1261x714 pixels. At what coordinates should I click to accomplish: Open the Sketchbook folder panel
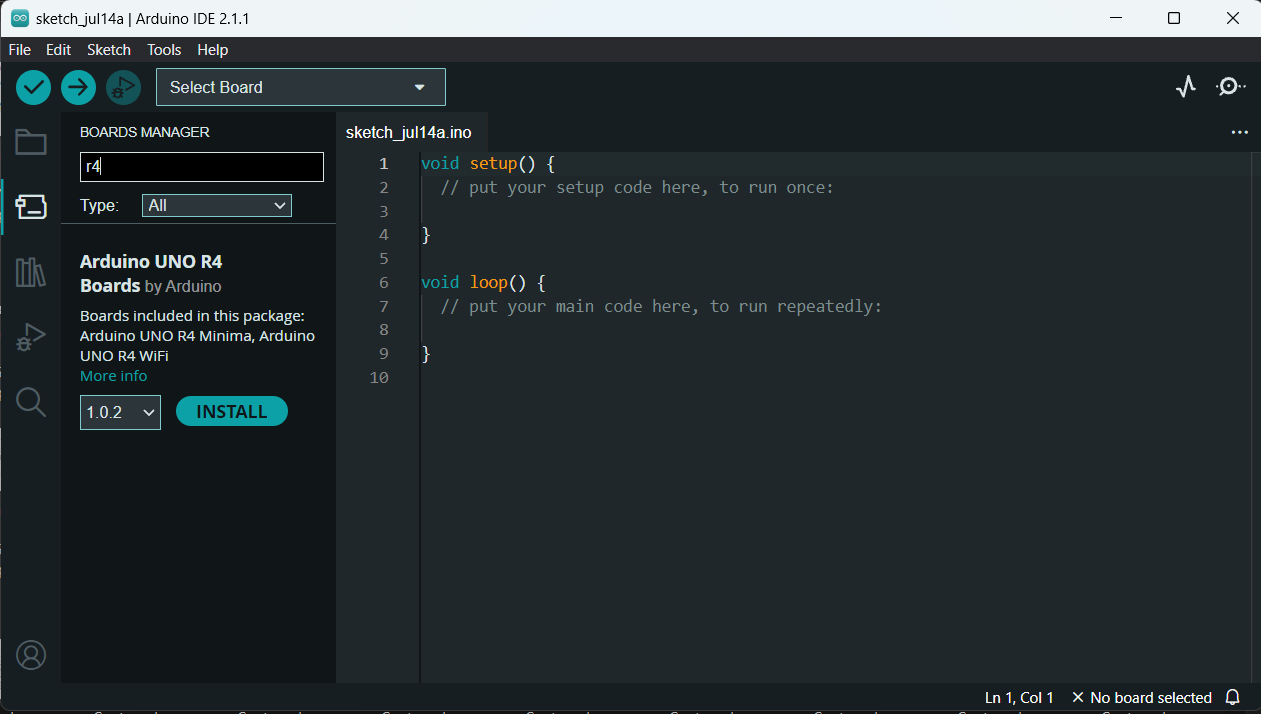[x=31, y=143]
